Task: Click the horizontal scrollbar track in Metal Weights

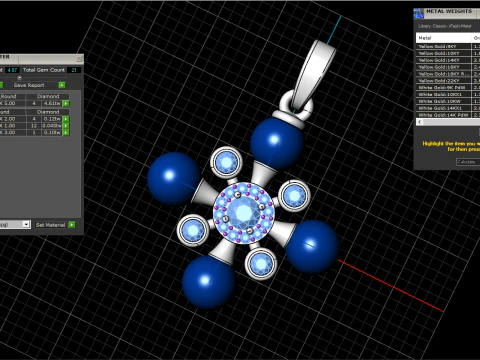Action: coord(451,122)
